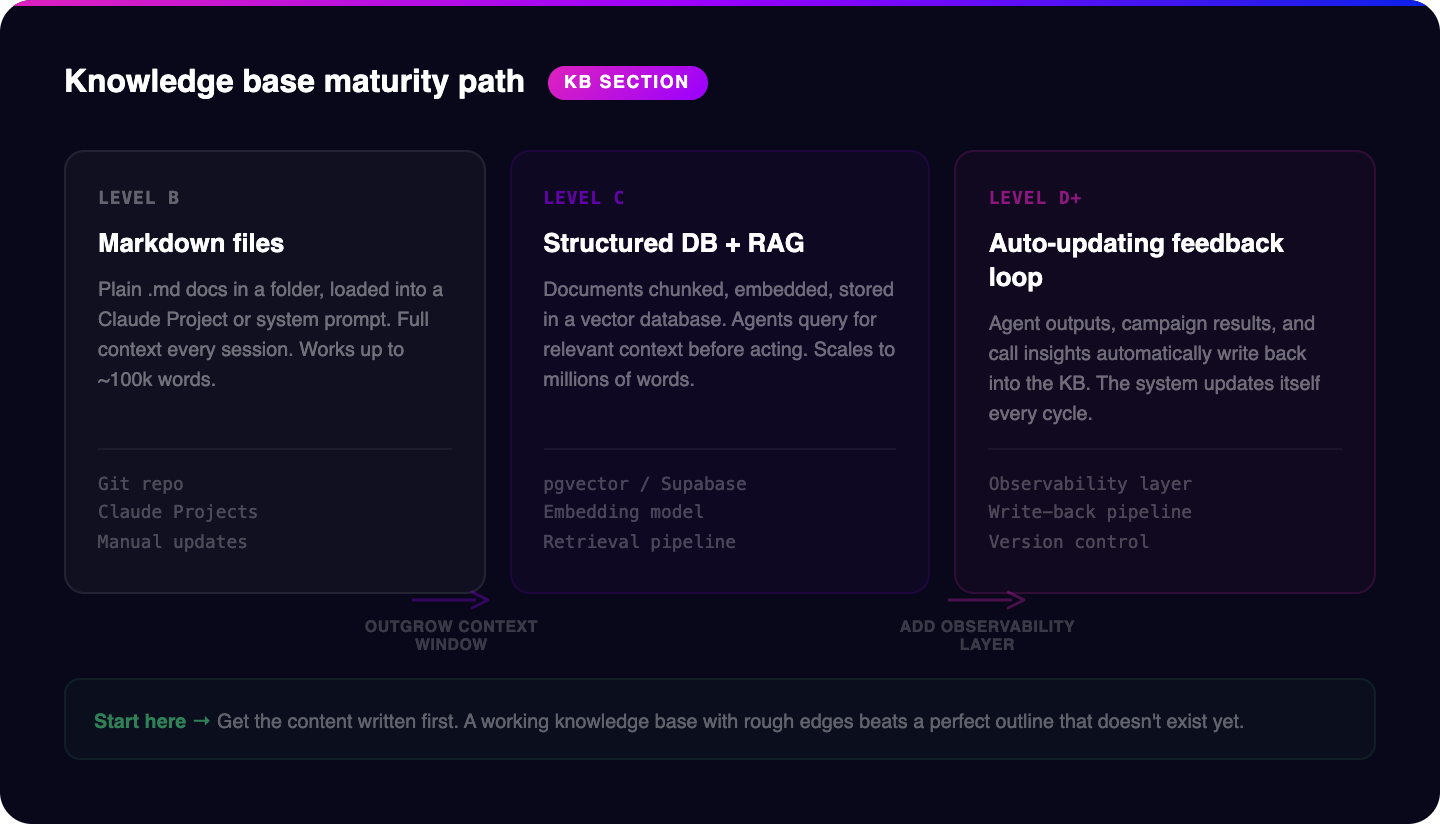Click the "Plain .md docs in a folder" description
1440x824 pixels.
click(x=271, y=335)
